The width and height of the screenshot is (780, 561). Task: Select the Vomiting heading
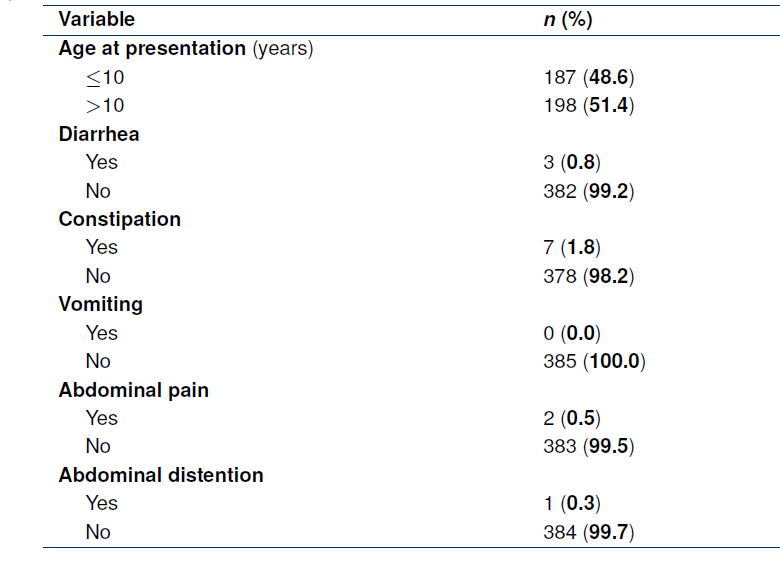101,304
